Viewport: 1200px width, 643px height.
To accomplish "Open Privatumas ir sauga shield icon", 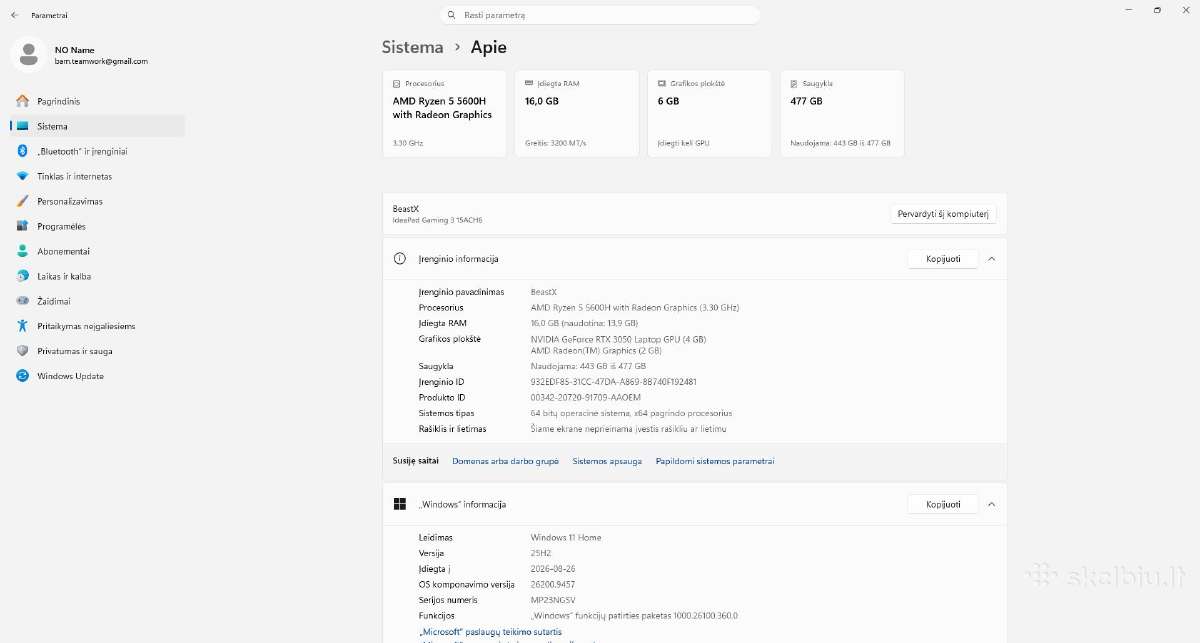I will (x=22, y=351).
